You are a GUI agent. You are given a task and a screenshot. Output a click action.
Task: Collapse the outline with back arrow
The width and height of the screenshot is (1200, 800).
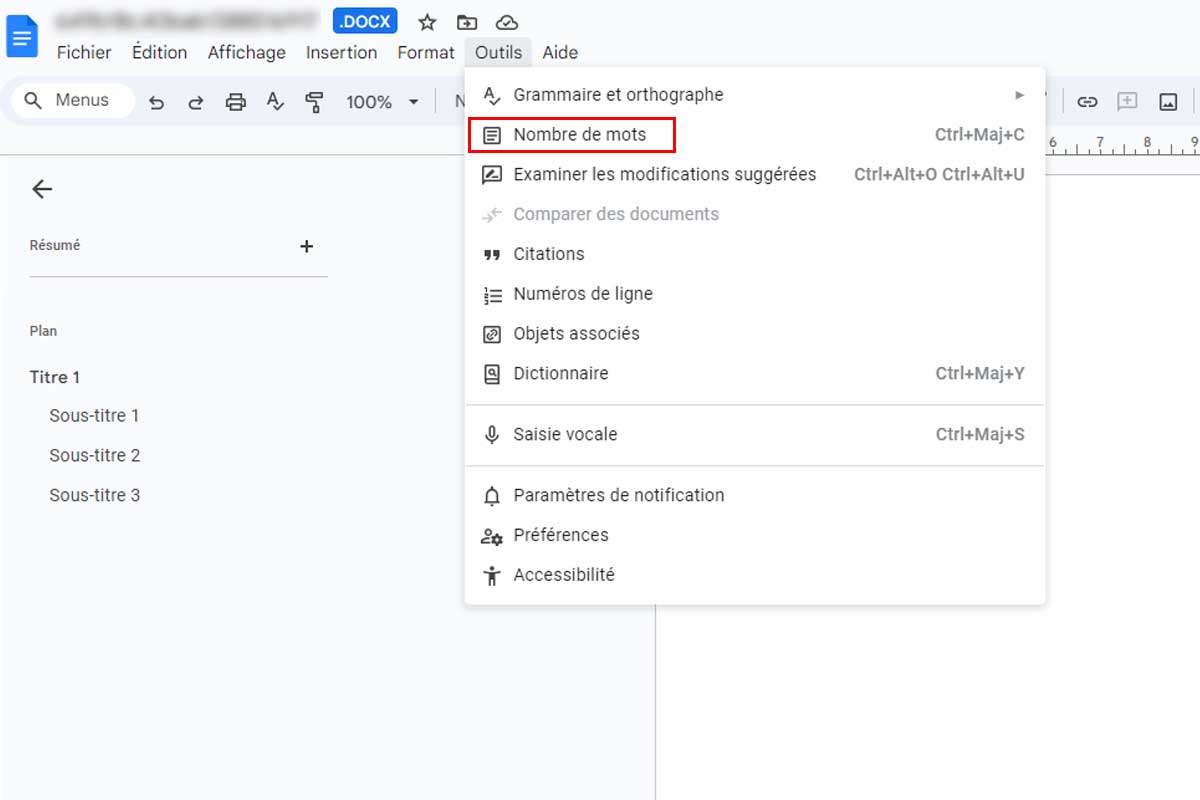point(42,189)
